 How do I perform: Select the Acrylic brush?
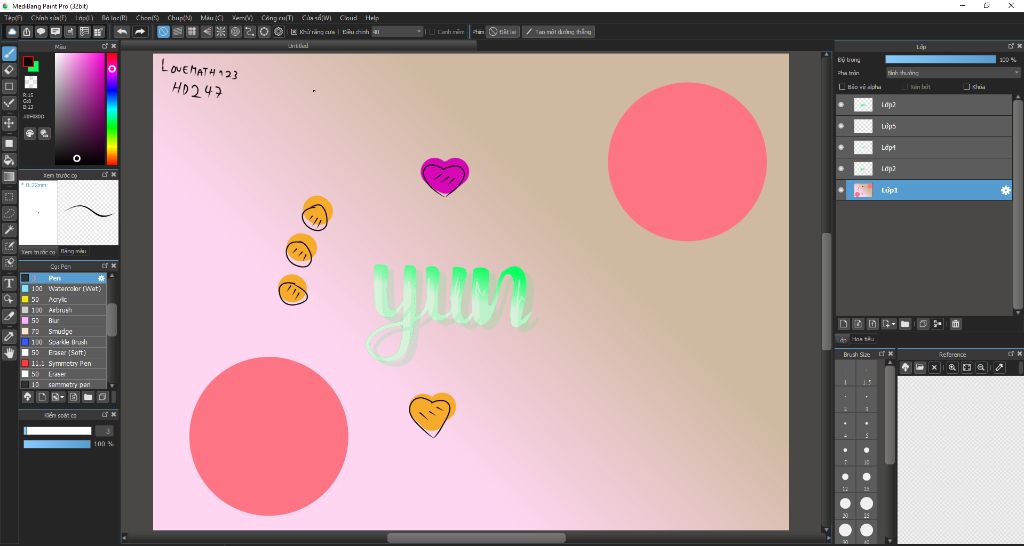[x=63, y=299]
